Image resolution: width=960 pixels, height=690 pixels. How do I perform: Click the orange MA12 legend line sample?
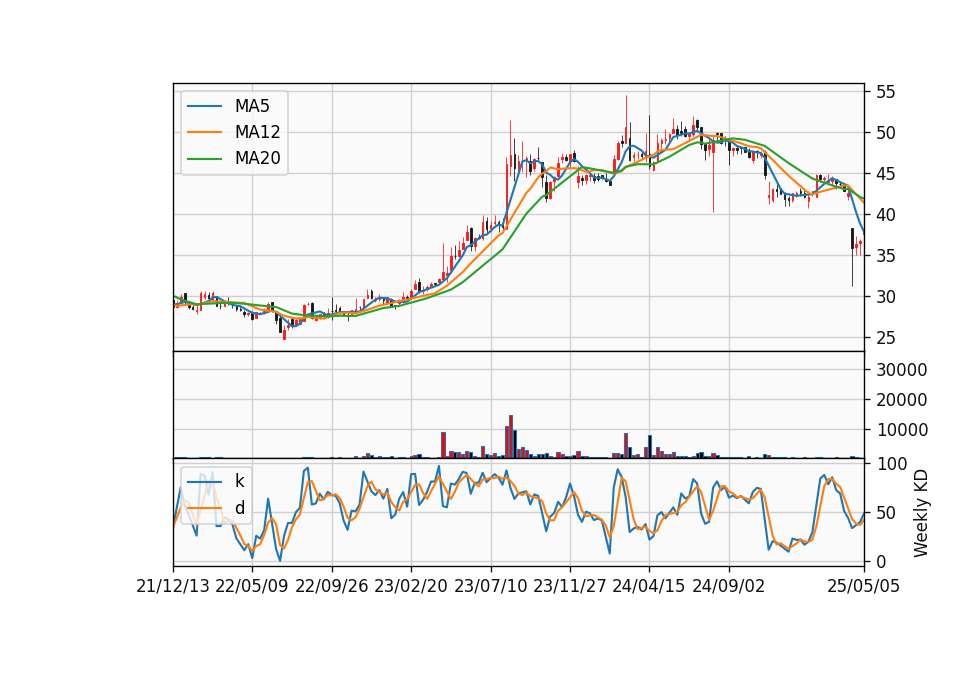[204, 132]
